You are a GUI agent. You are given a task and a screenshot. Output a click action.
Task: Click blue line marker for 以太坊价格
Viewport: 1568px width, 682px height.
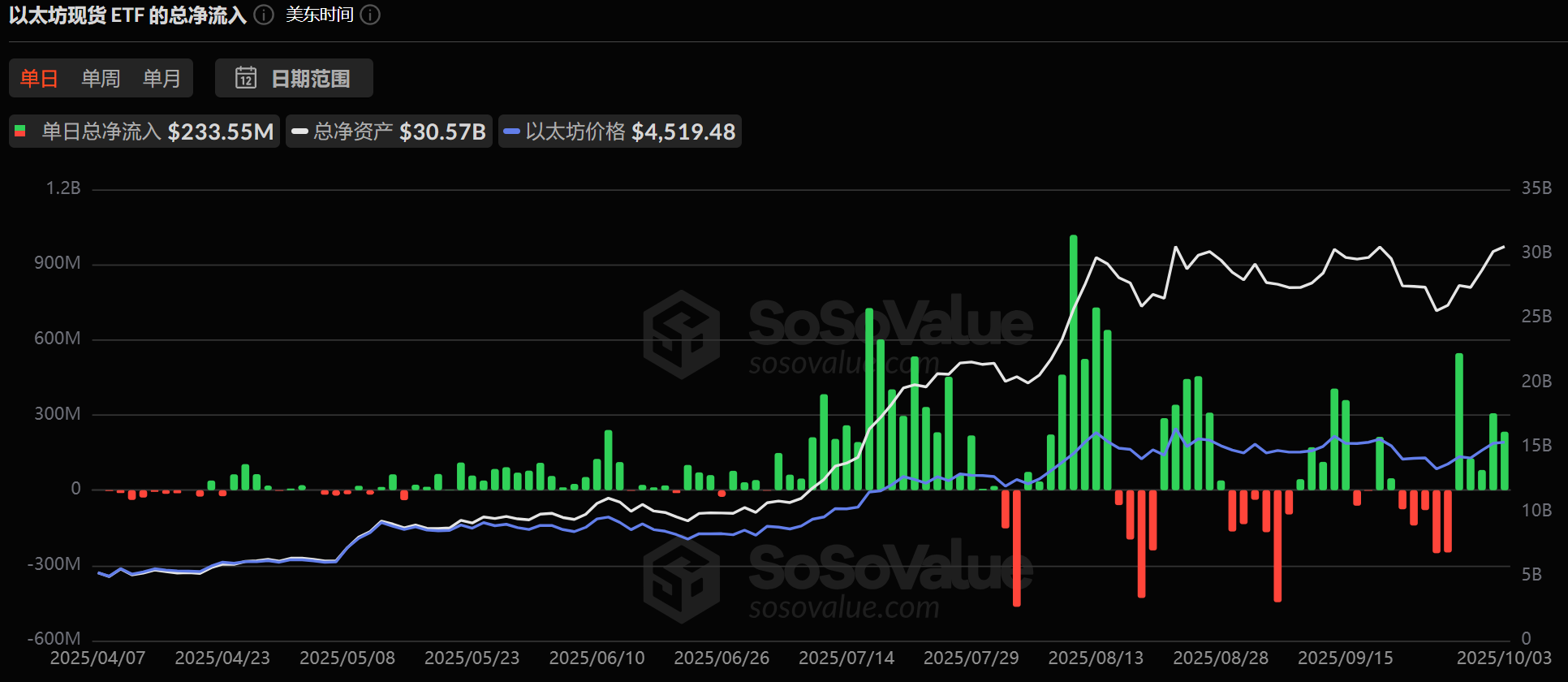point(511,132)
